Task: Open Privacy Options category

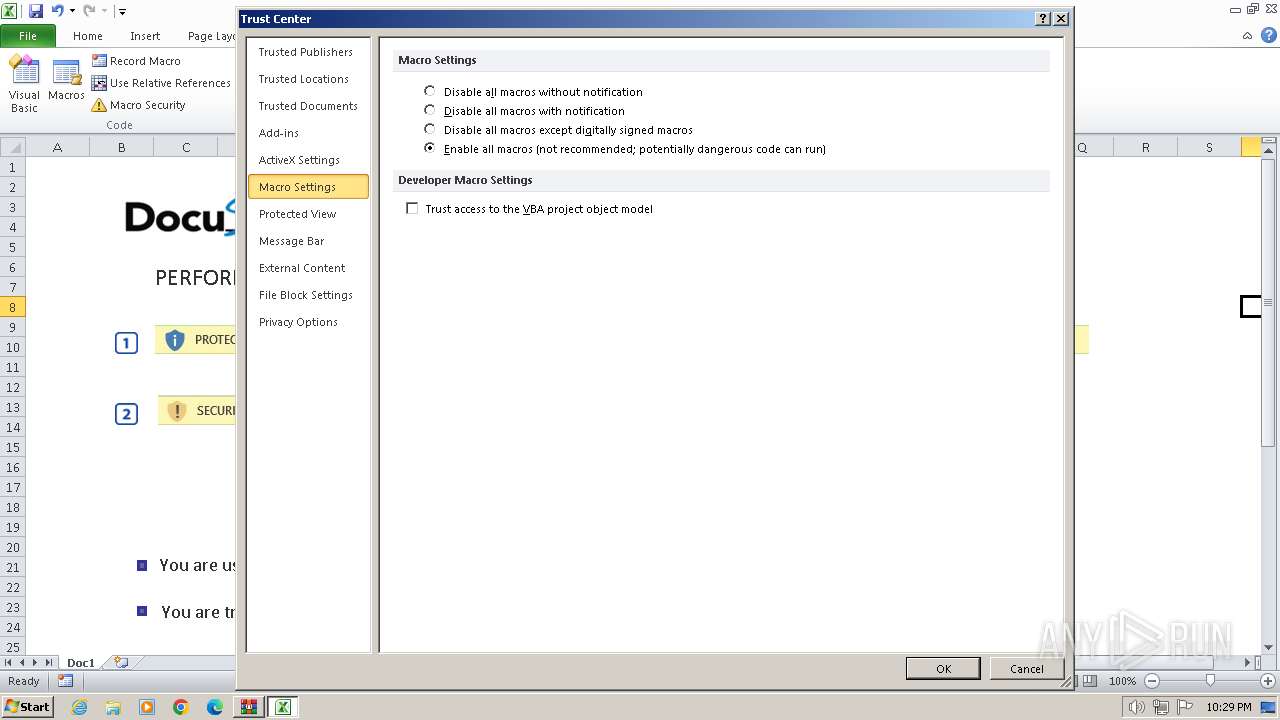Action: coord(308,322)
